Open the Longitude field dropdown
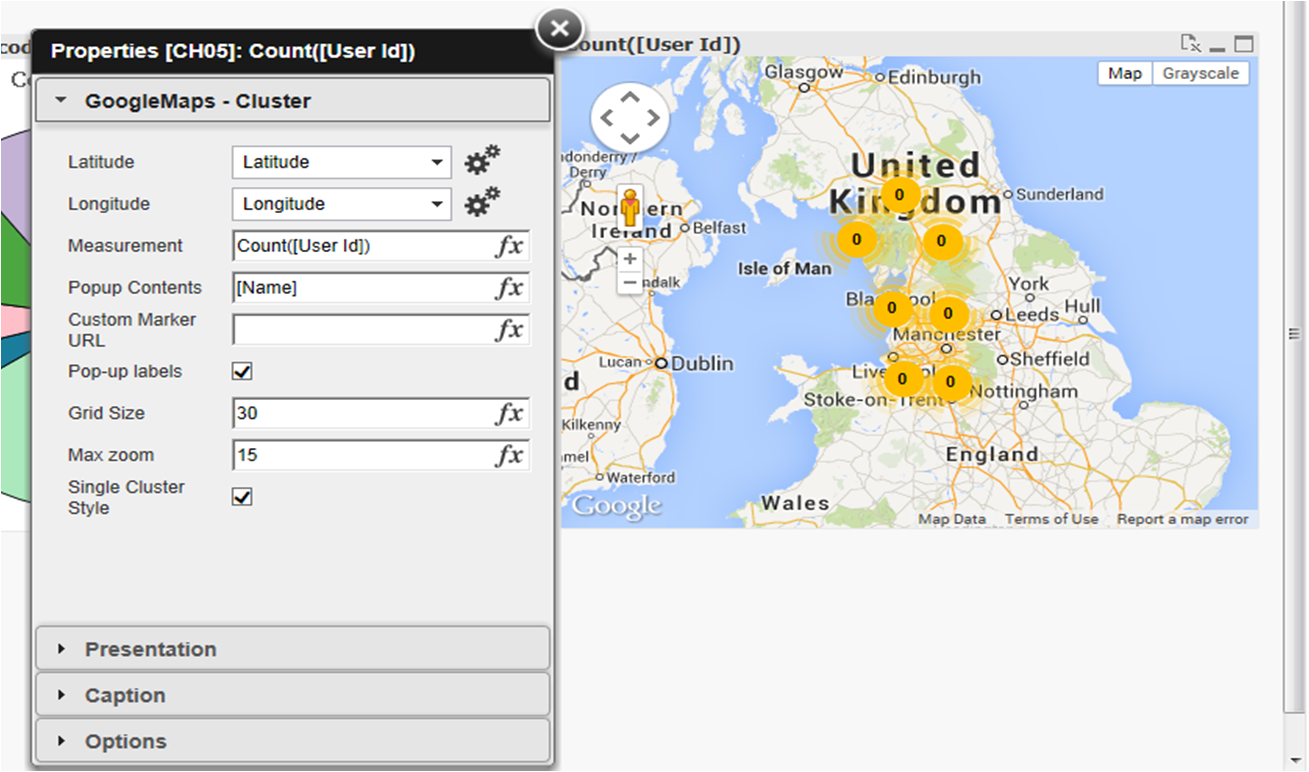This screenshot has width=1309, height=772. (x=342, y=204)
